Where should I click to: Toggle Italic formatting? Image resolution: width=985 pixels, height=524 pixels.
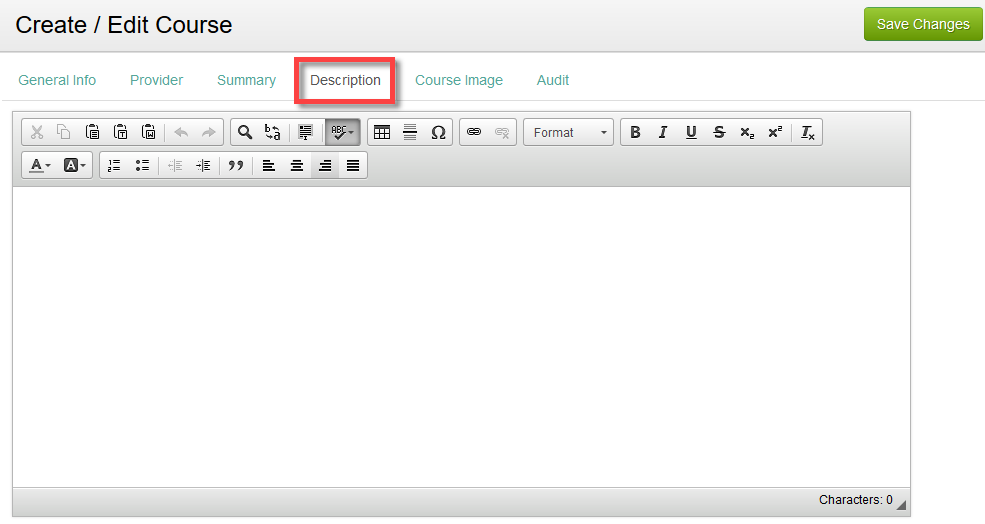coord(663,133)
